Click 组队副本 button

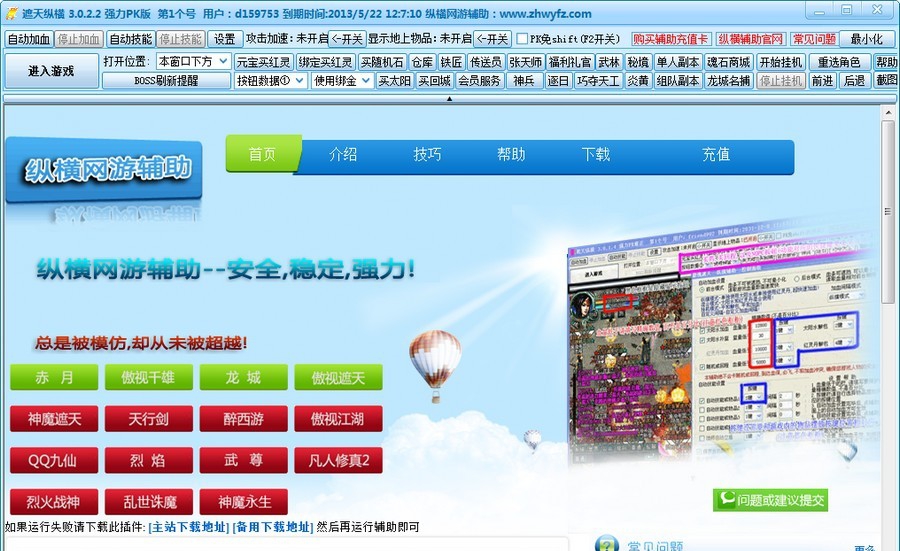(x=678, y=80)
